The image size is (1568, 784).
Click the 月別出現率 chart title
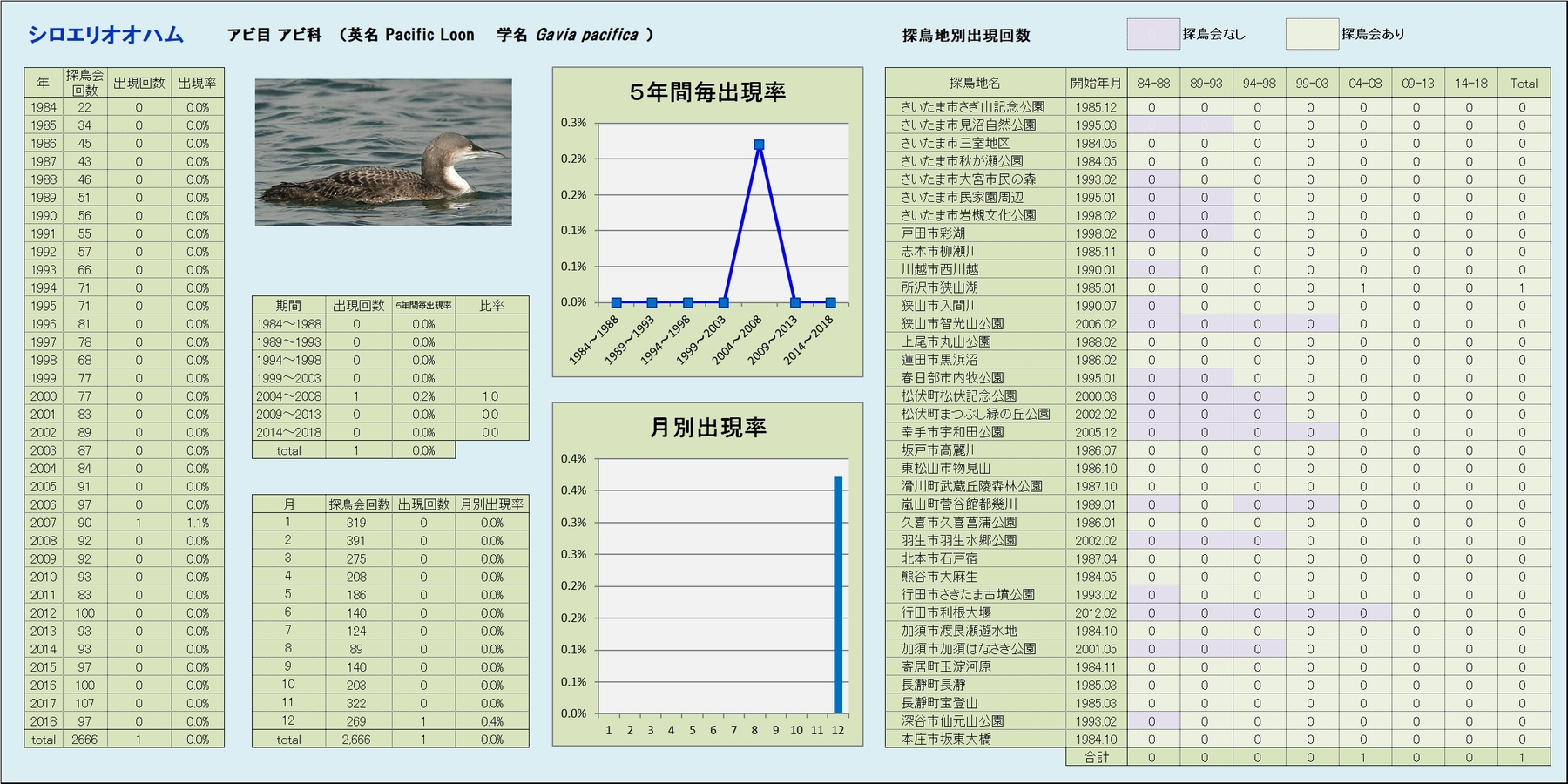[707, 428]
